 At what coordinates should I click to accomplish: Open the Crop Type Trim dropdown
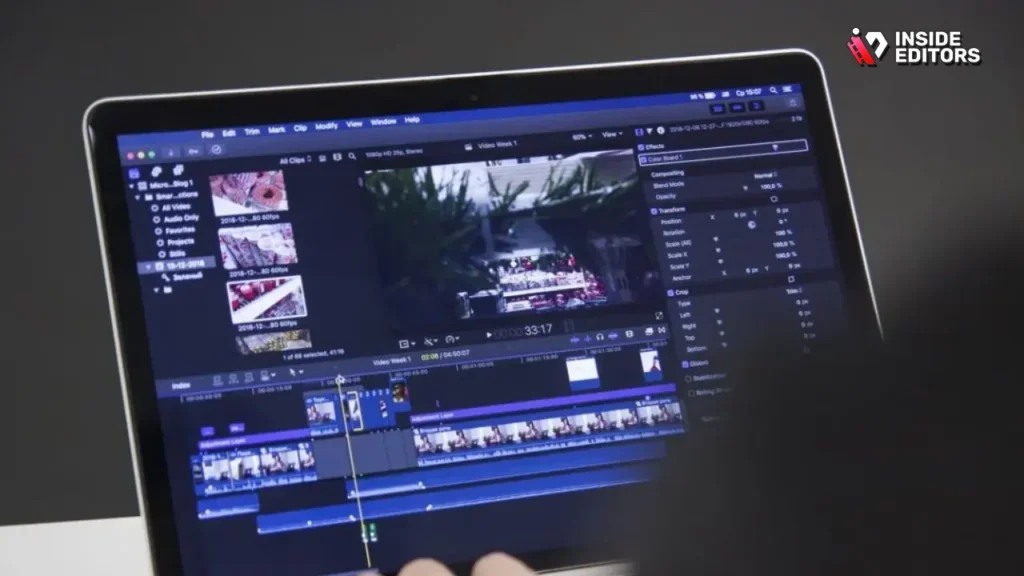(x=793, y=291)
